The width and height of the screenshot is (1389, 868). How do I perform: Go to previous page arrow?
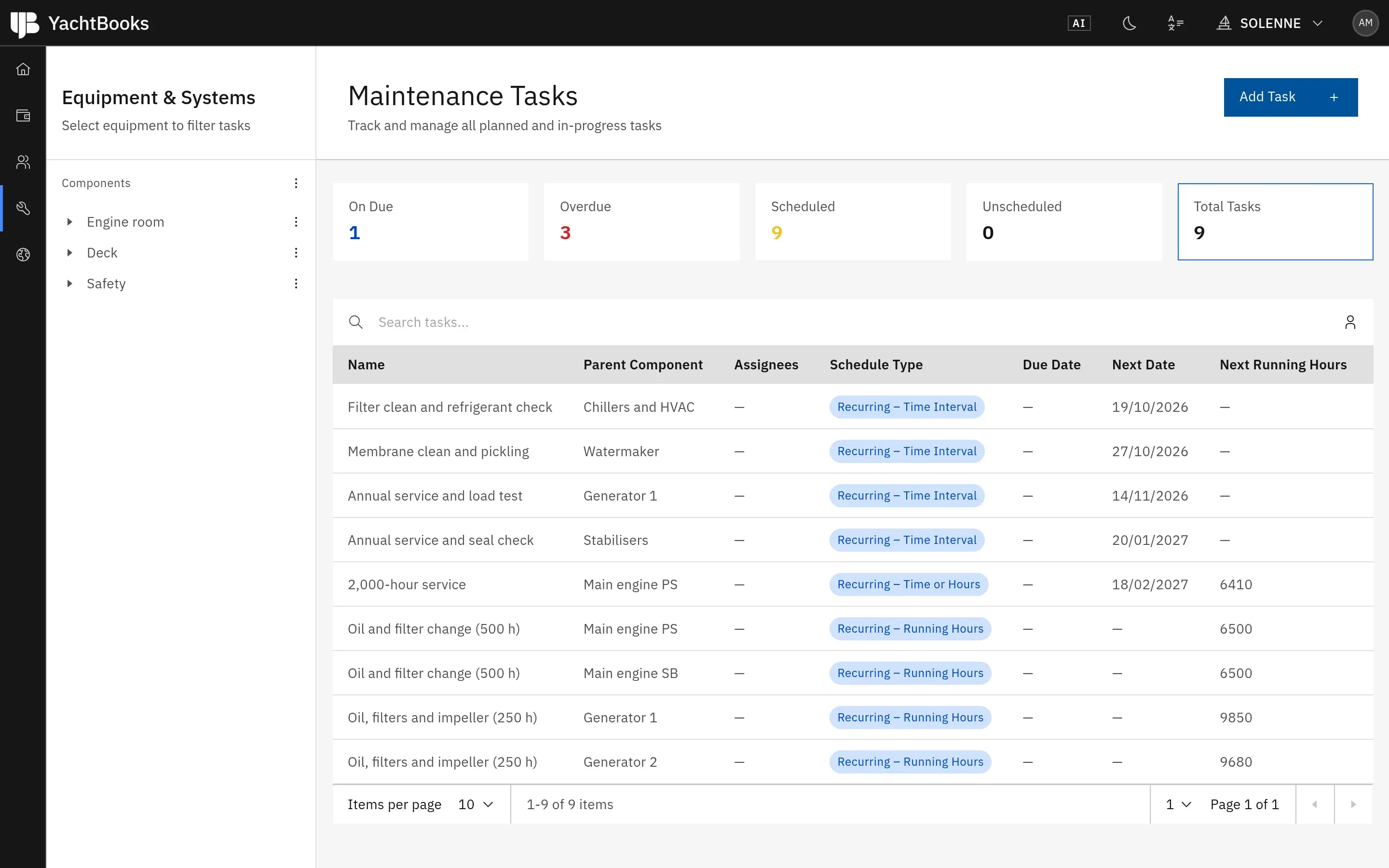point(1314,804)
